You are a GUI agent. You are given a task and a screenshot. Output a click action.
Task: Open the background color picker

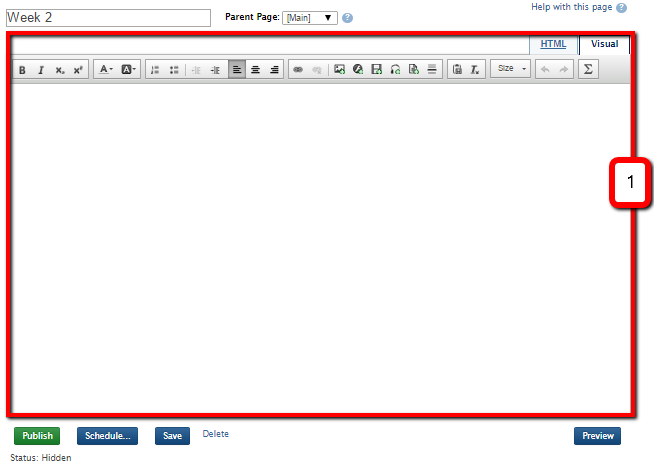point(128,69)
